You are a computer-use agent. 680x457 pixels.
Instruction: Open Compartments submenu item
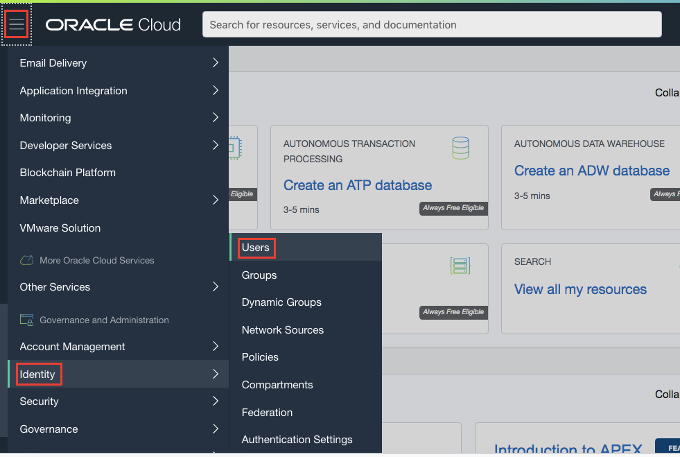(x=278, y=385)
